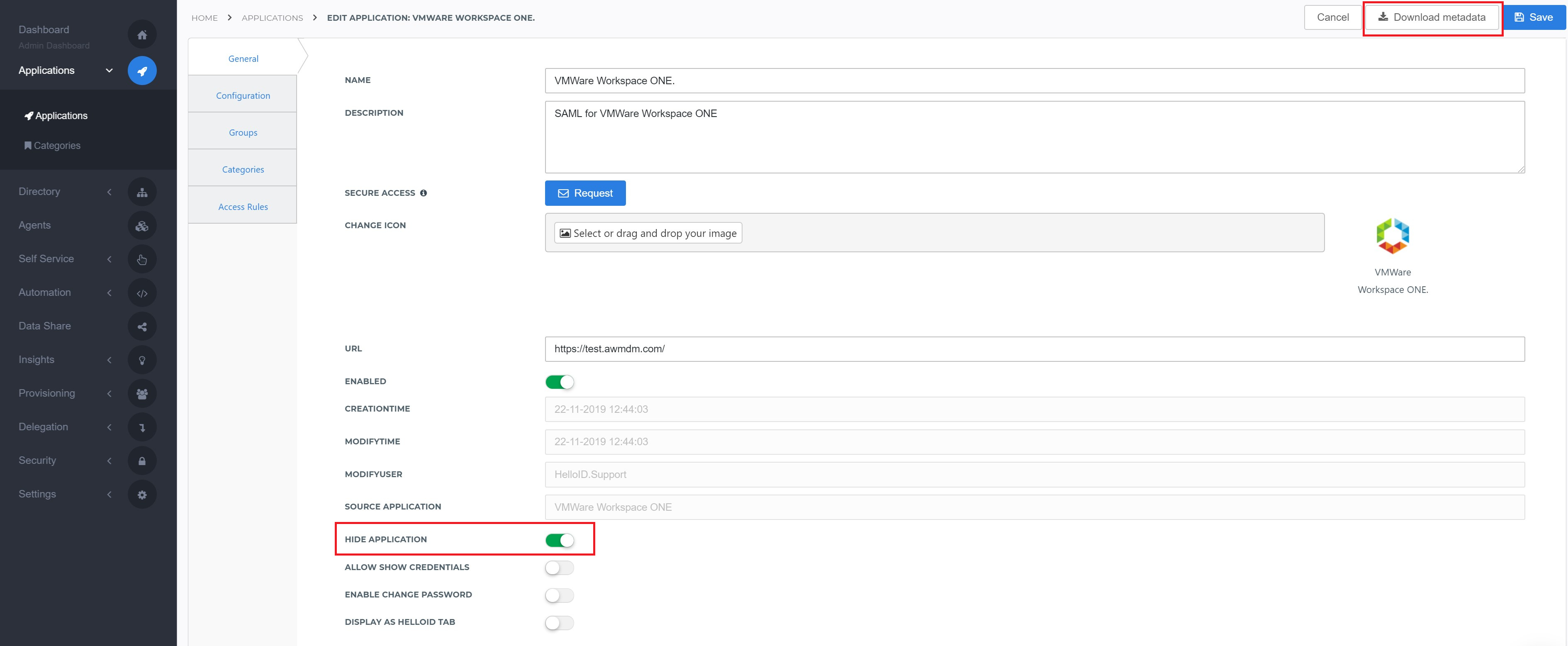Viewport: 1568px width, 646px height.
Task: Open Agents in the sidebar
Action: click(x=35, y=225)
